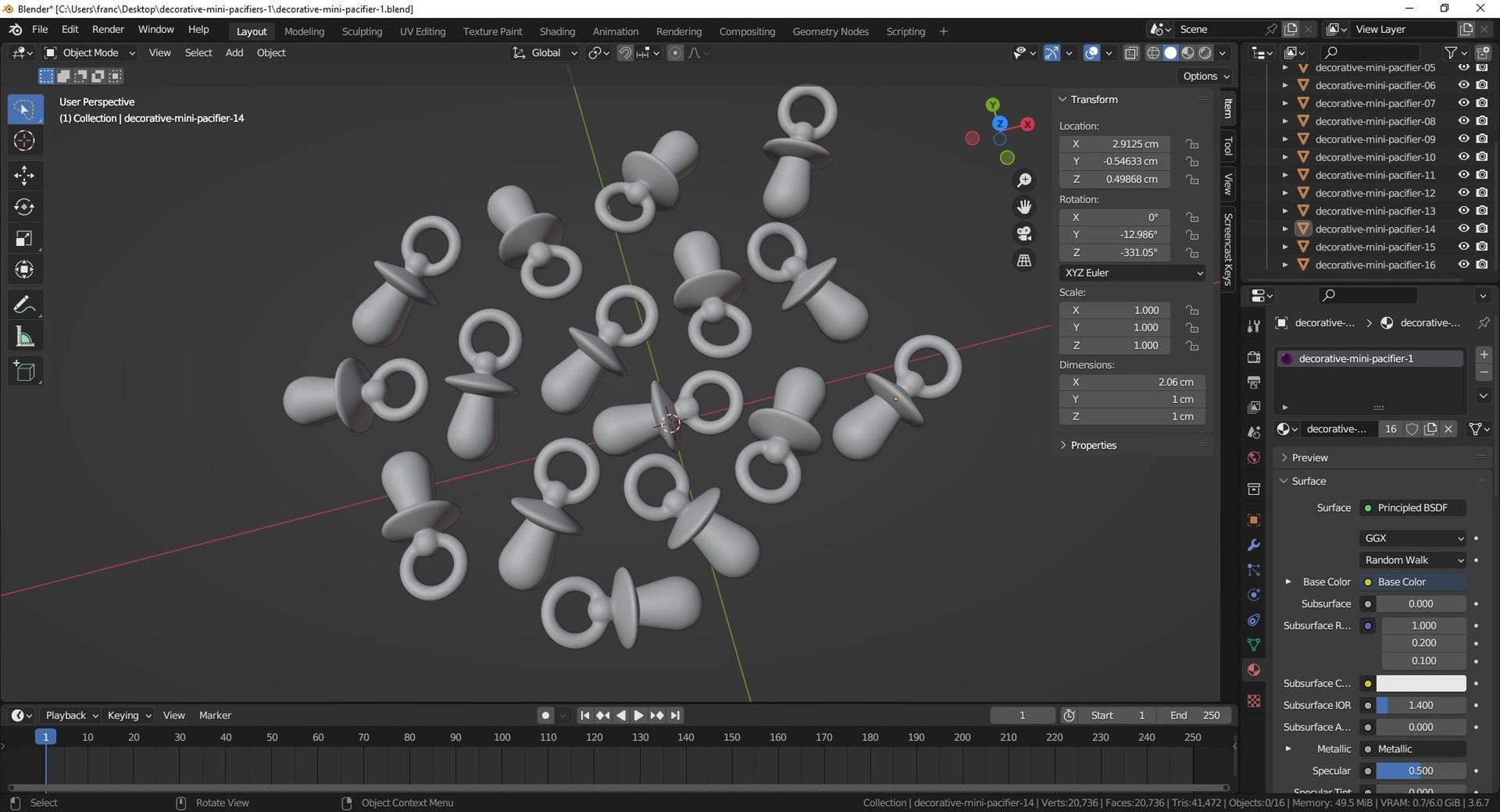Open the Sculpting workspace tab

pyautogui.click(x=362, y=31)
